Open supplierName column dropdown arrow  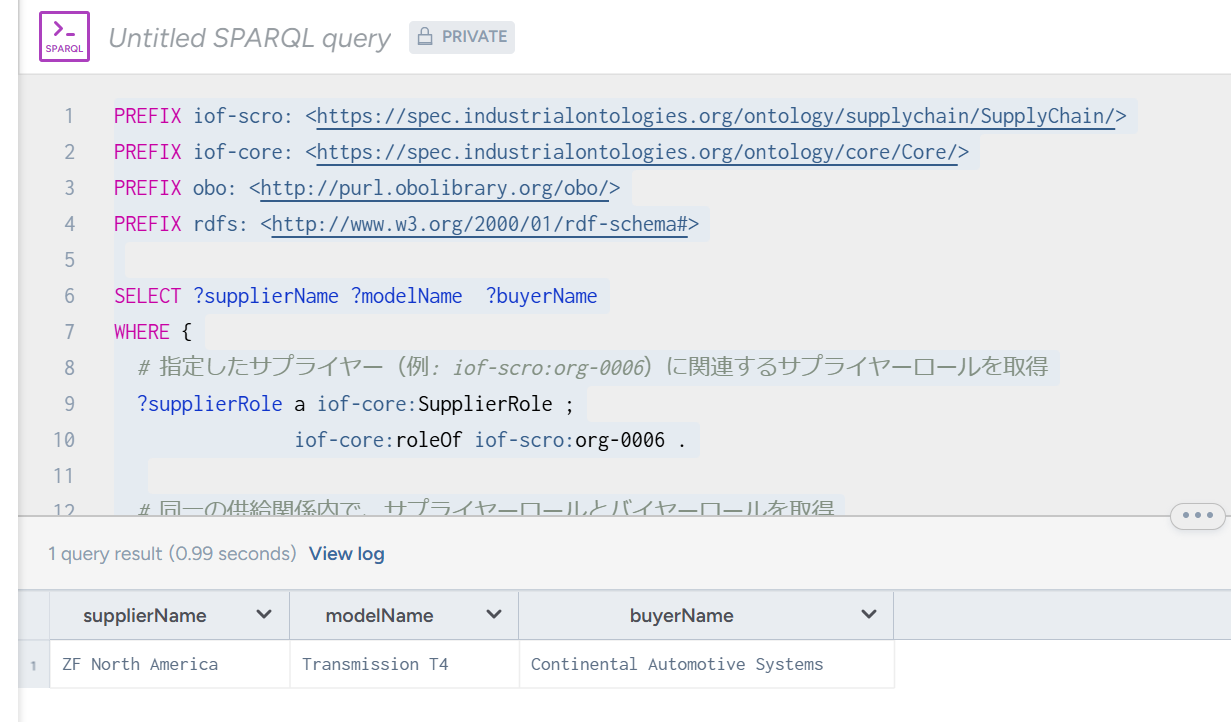click(264, 615)
